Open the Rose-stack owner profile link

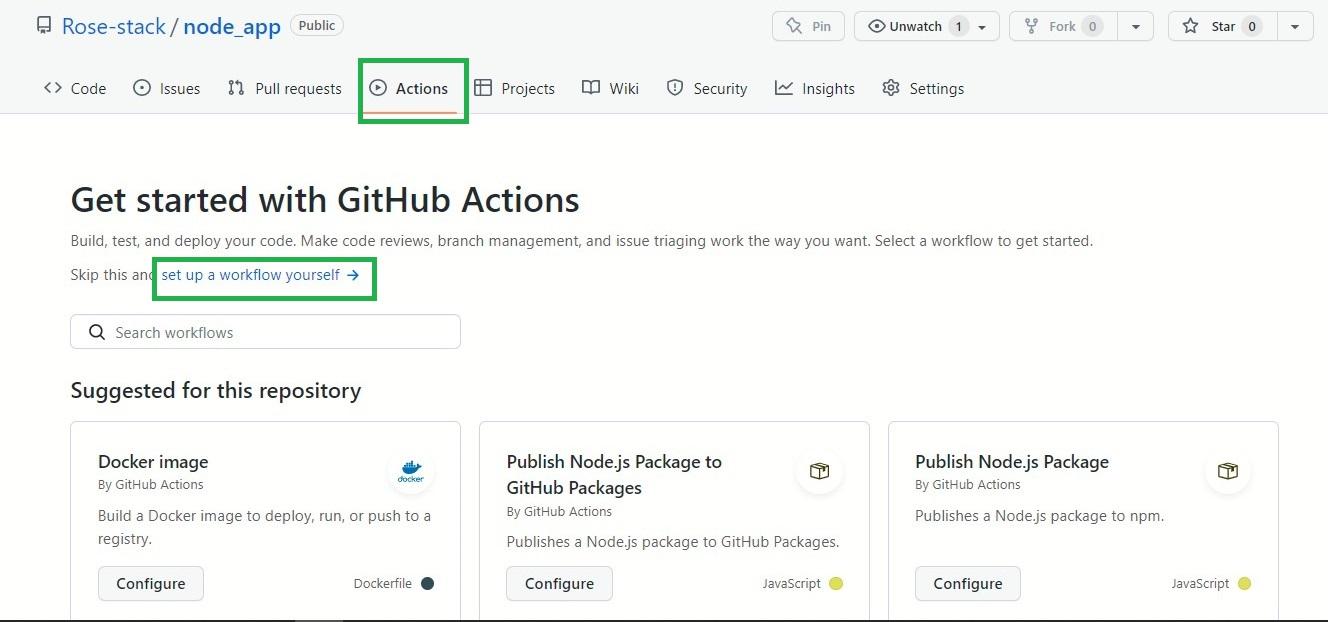coord(113,26)
